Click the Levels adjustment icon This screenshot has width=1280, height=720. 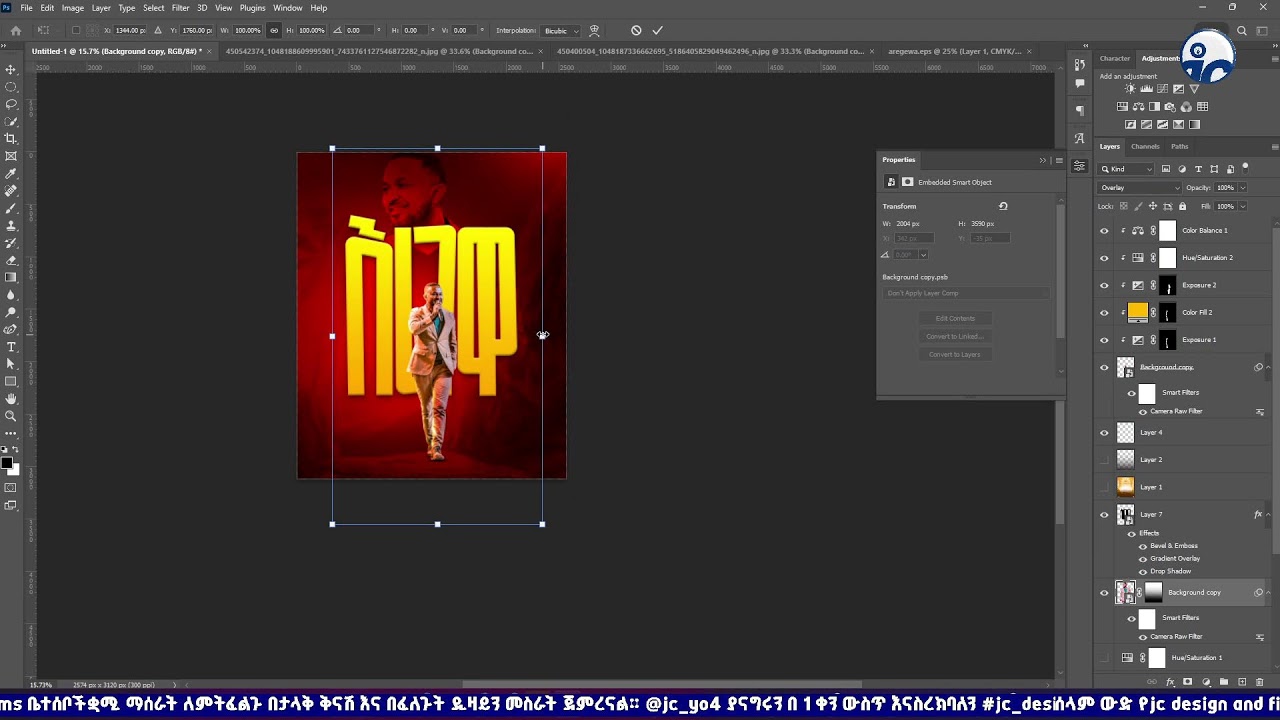tap(1146, 89)
